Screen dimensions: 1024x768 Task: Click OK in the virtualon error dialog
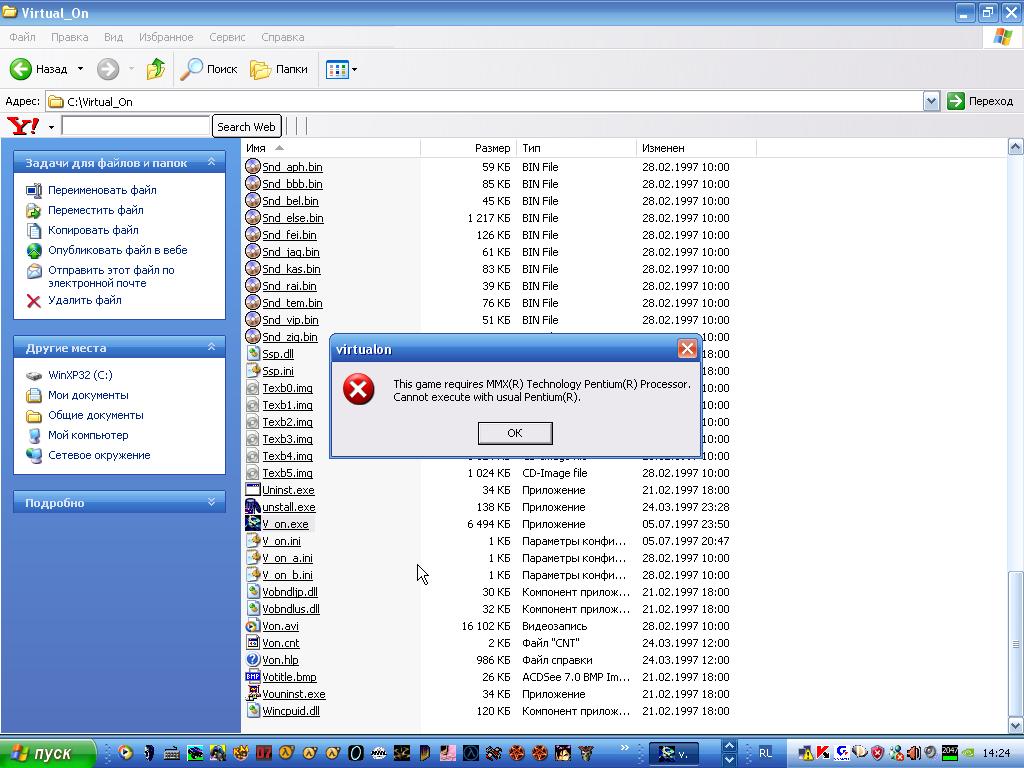(515, 433)
